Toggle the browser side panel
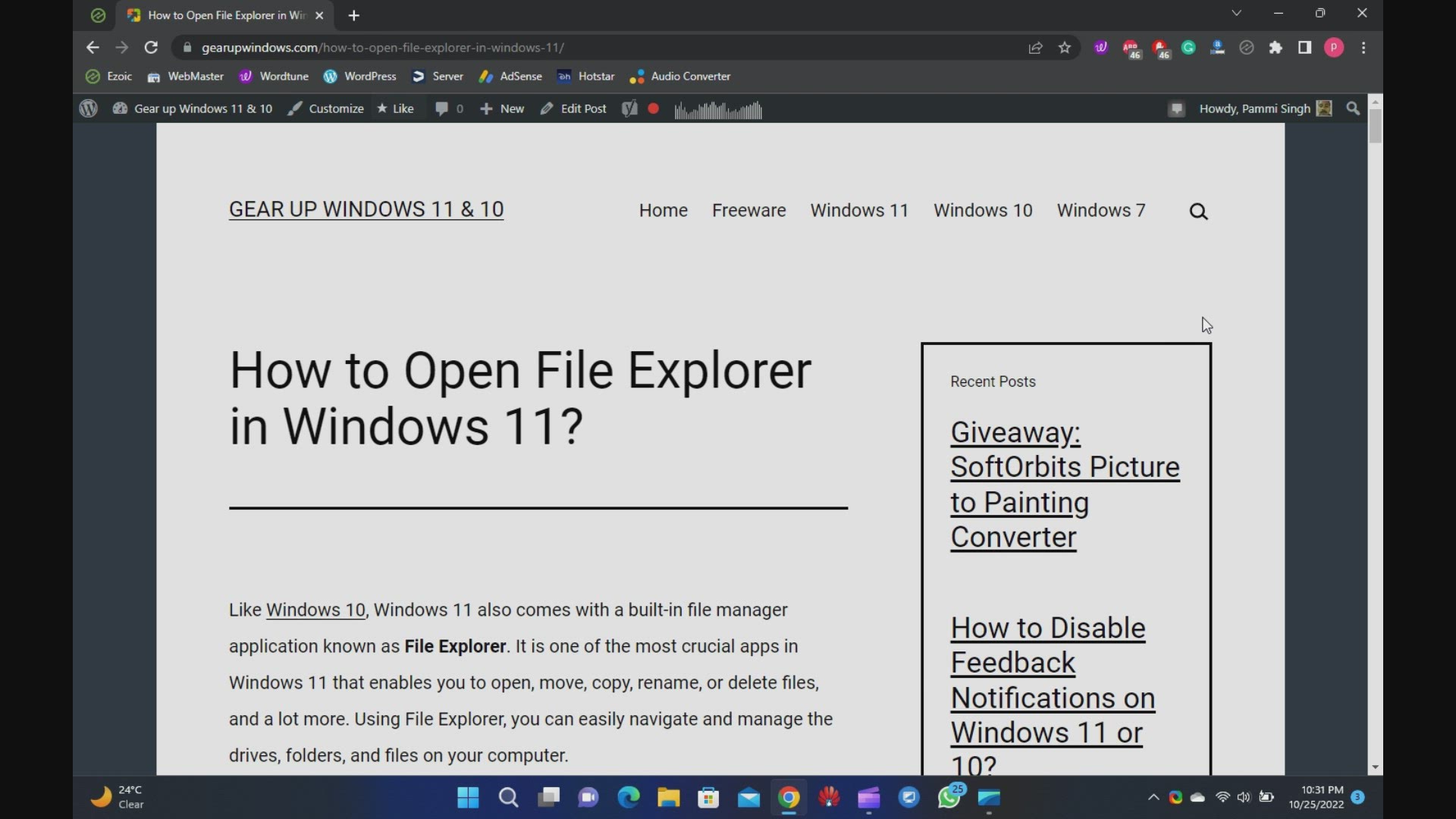Screen dimensions: 1456x819 pos(1304,48)
